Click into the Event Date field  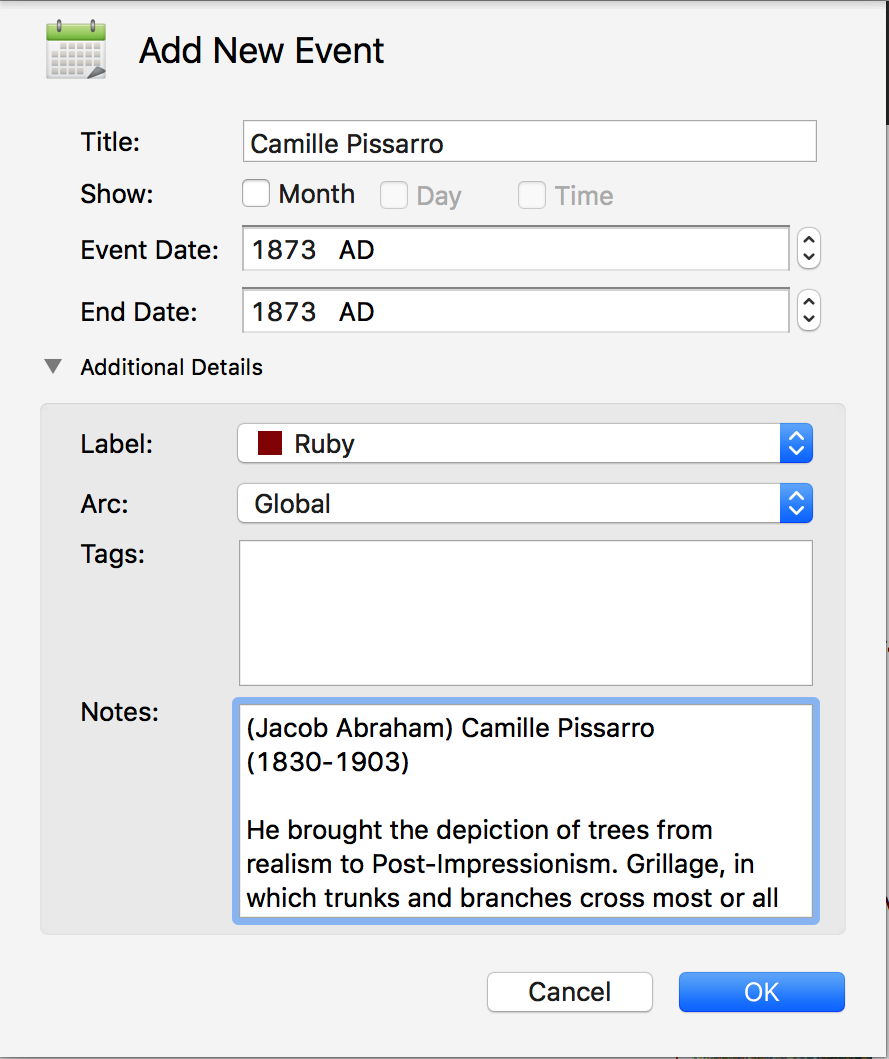click(515, 249)
